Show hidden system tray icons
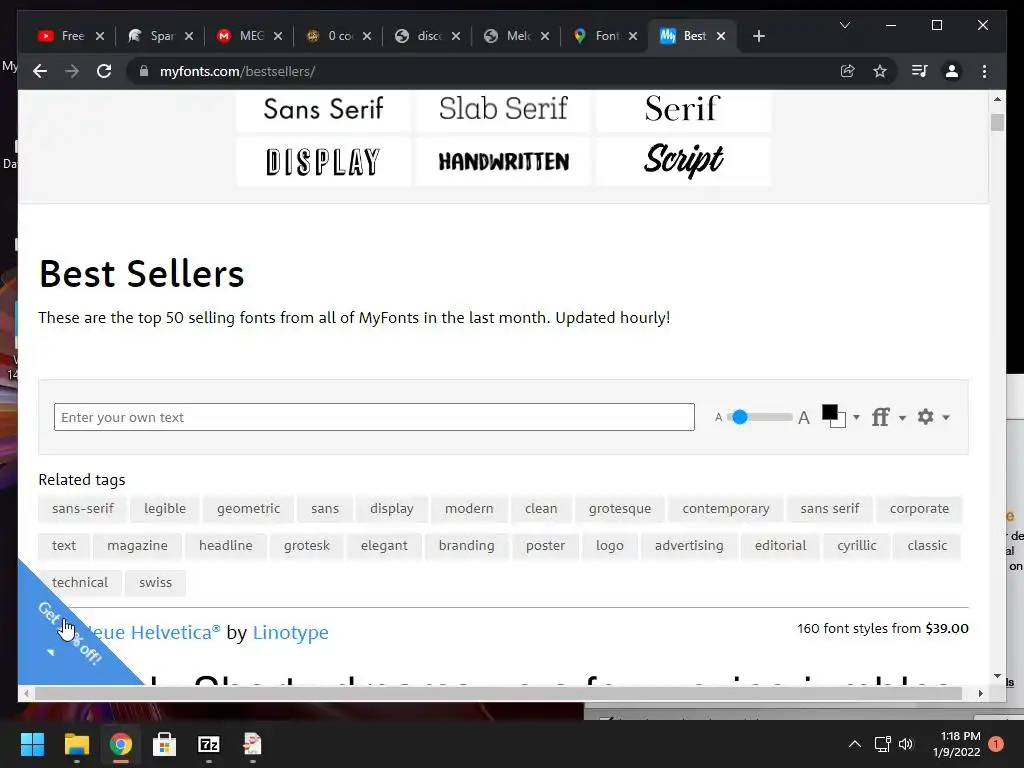The width and height of the screenshot is (1024, 768). coord(854,744)
